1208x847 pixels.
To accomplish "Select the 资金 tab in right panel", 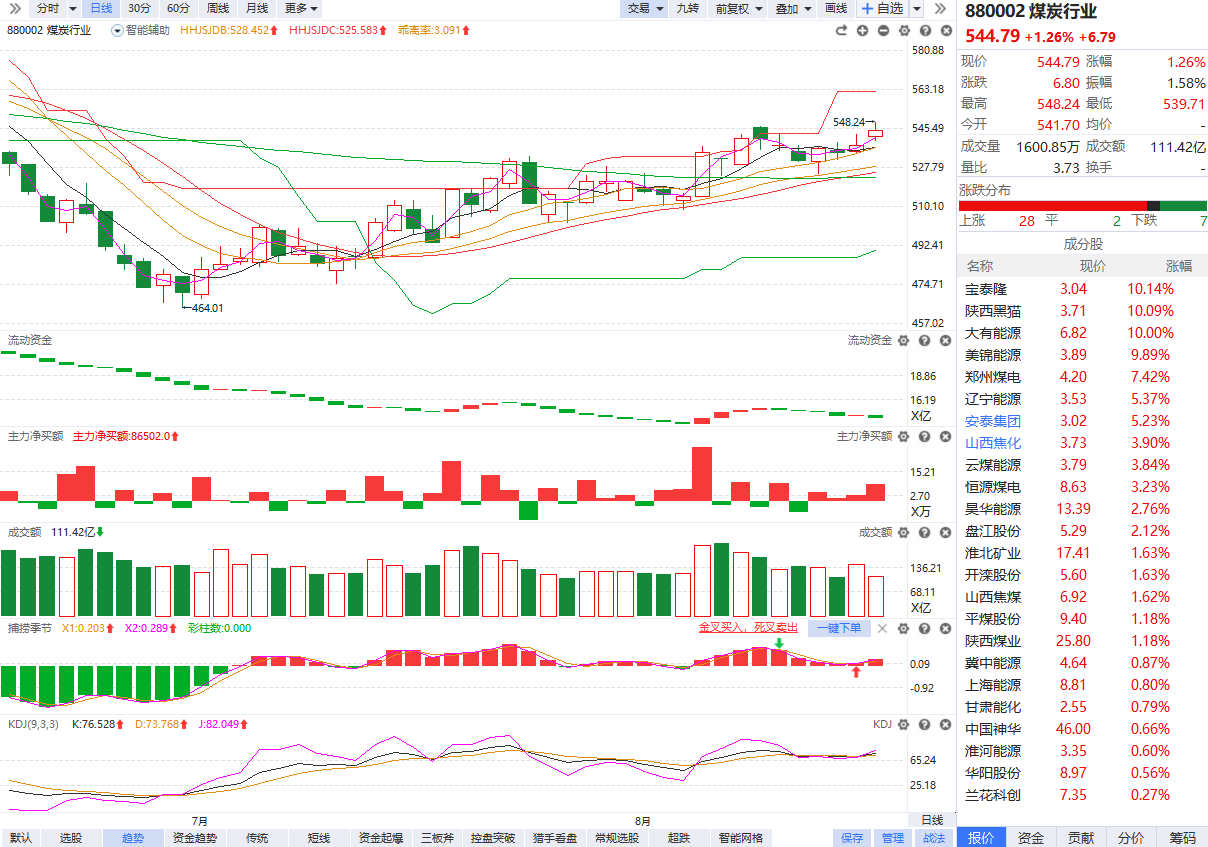I will click(1031, 838).
